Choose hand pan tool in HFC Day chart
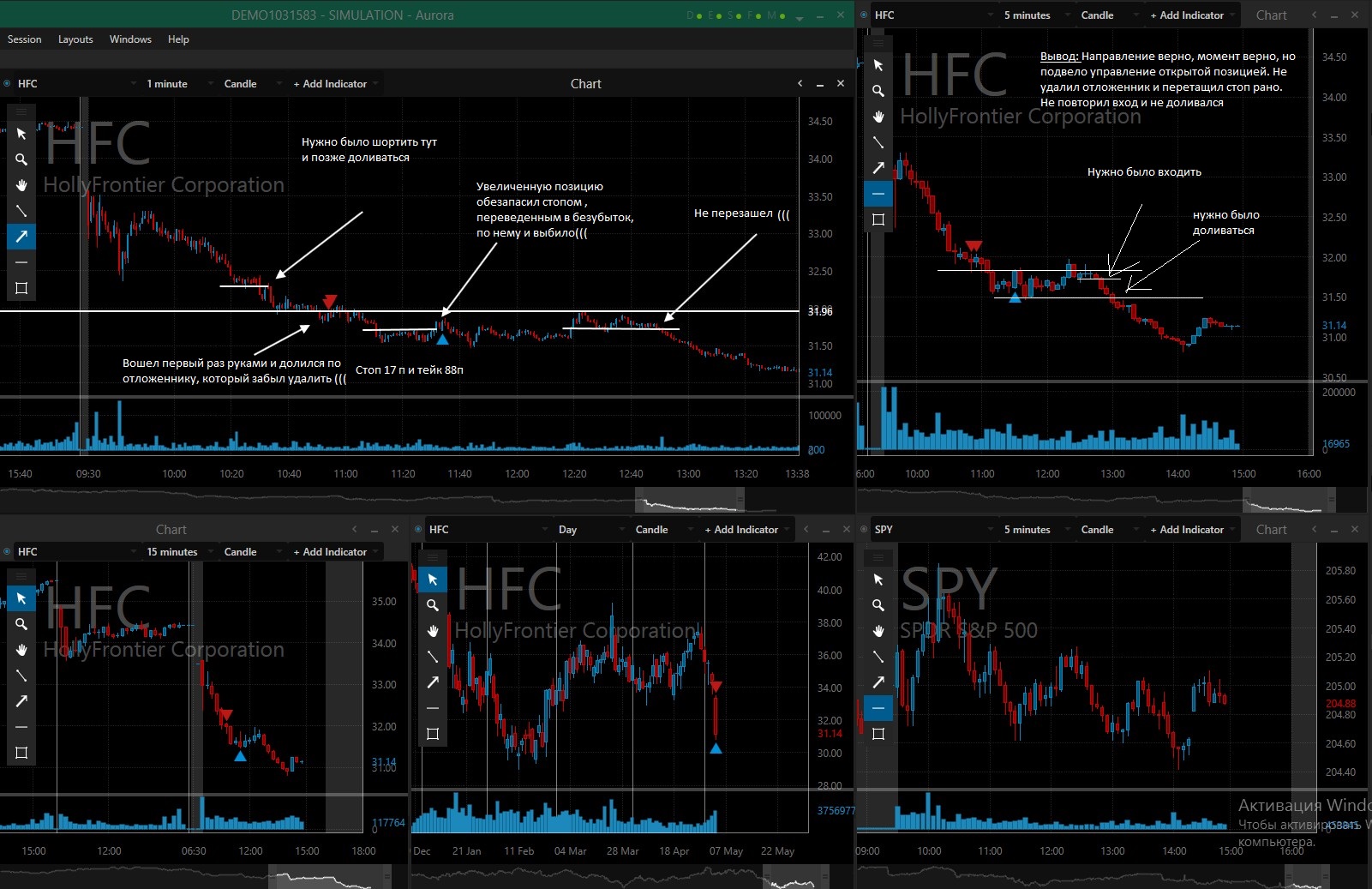 [433, 631]
